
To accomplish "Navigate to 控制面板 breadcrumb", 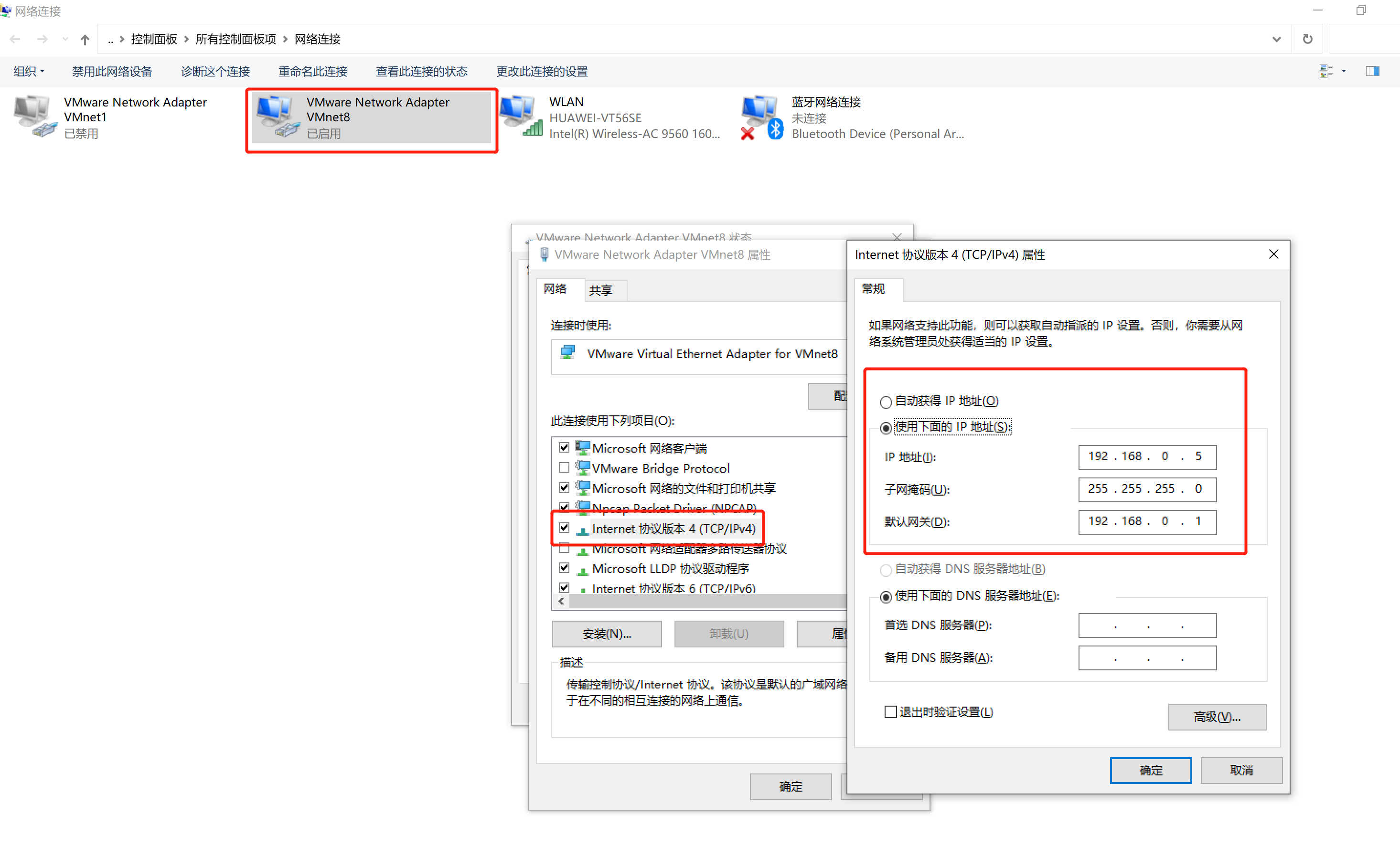I will pyautogui.click(x=154, y=39).
